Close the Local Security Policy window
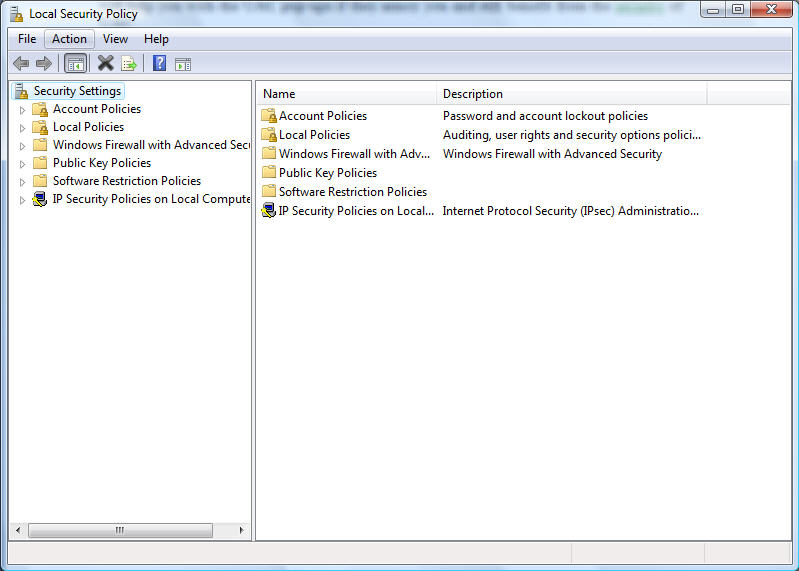Viewport: 799px width, 571px height. (771, 10)
